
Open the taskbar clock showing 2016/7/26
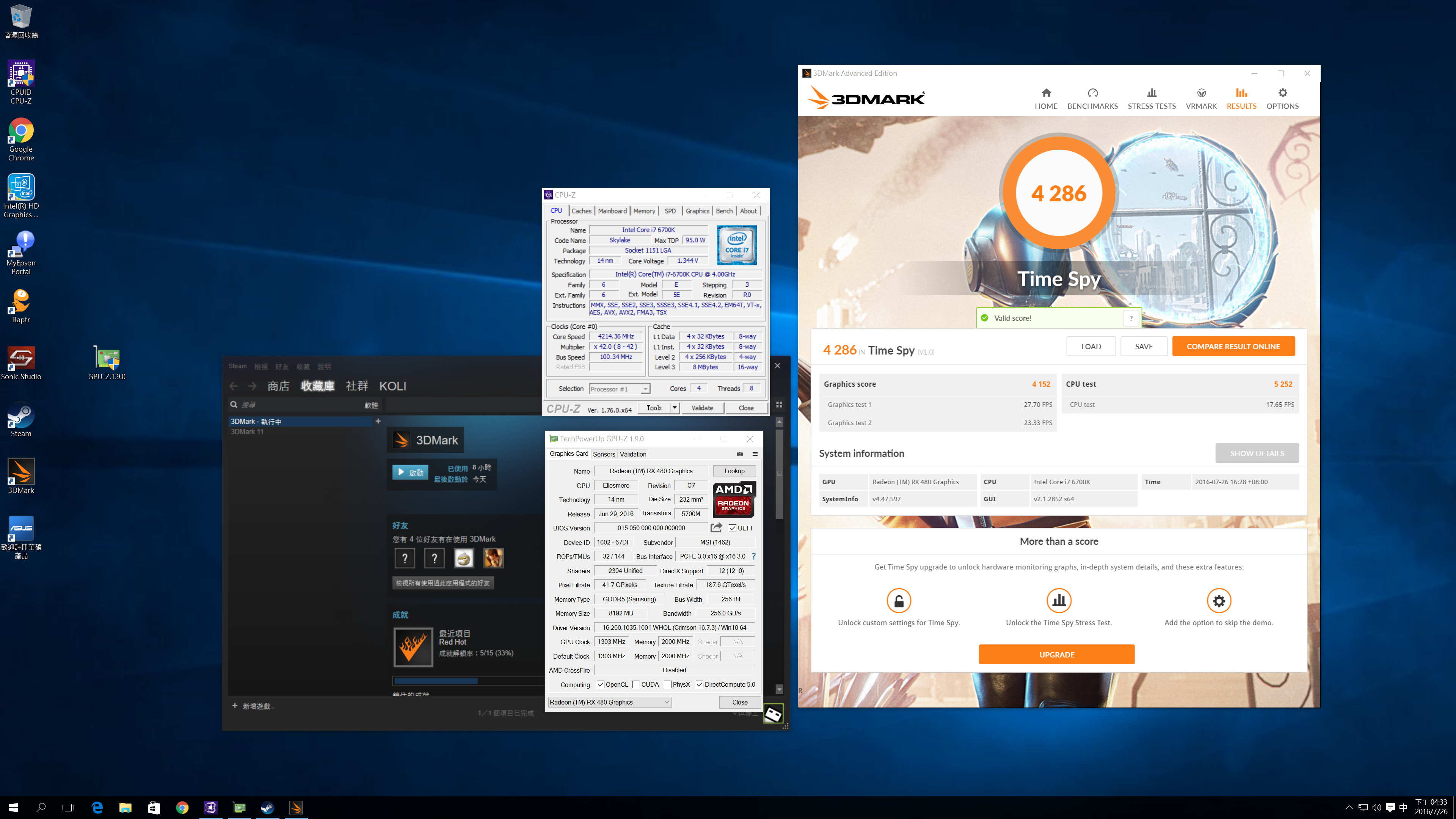[1431, 807]
